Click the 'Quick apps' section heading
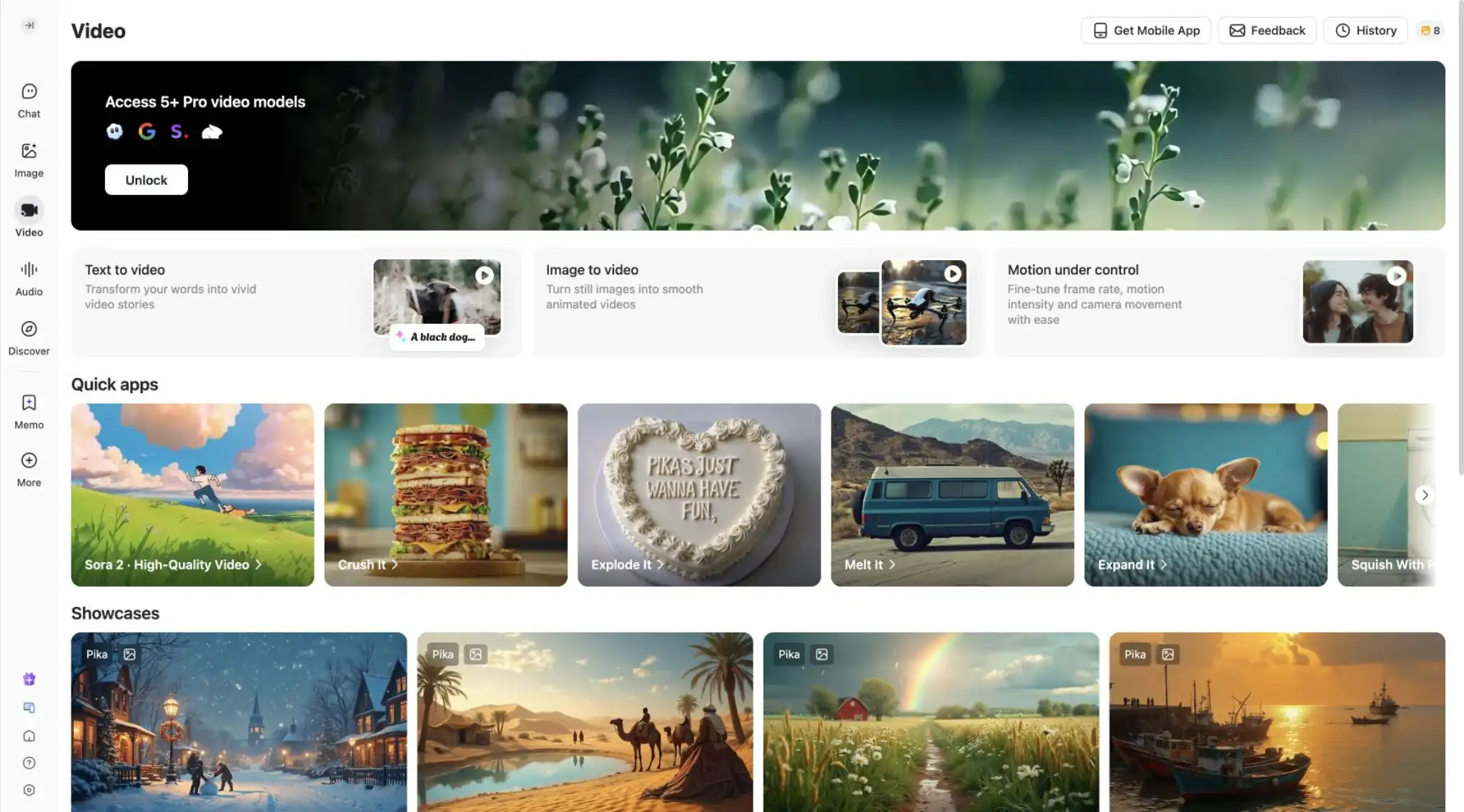 coord(115,385)
